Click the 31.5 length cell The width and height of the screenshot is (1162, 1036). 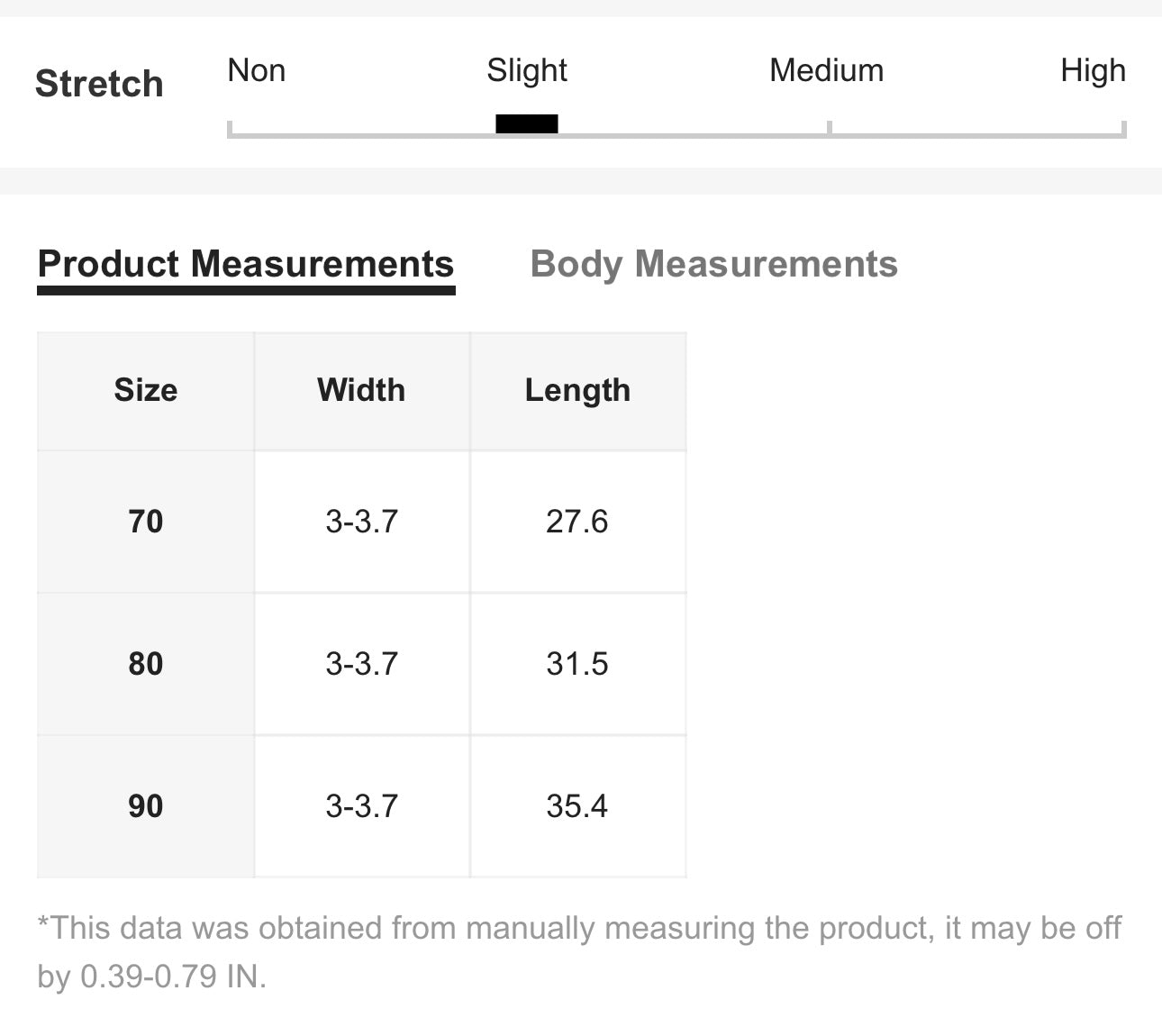[577, 664]
